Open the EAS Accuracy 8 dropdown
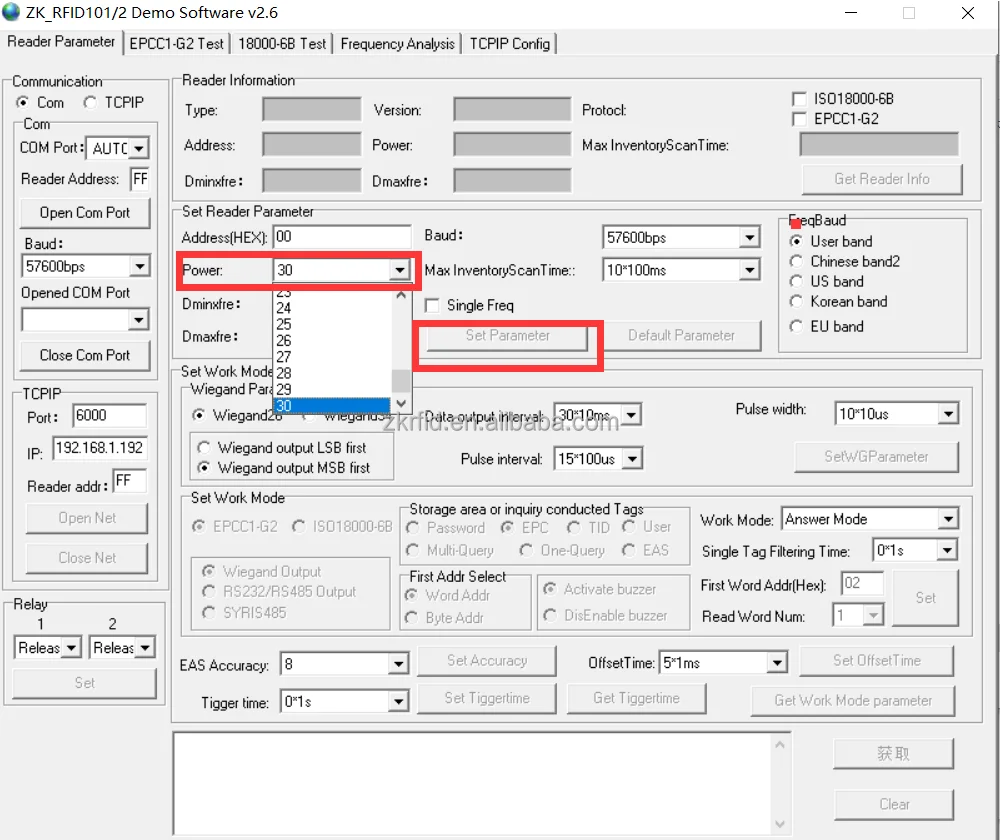The height and width of the screenshot is (840, 1000). click(399, 665)
